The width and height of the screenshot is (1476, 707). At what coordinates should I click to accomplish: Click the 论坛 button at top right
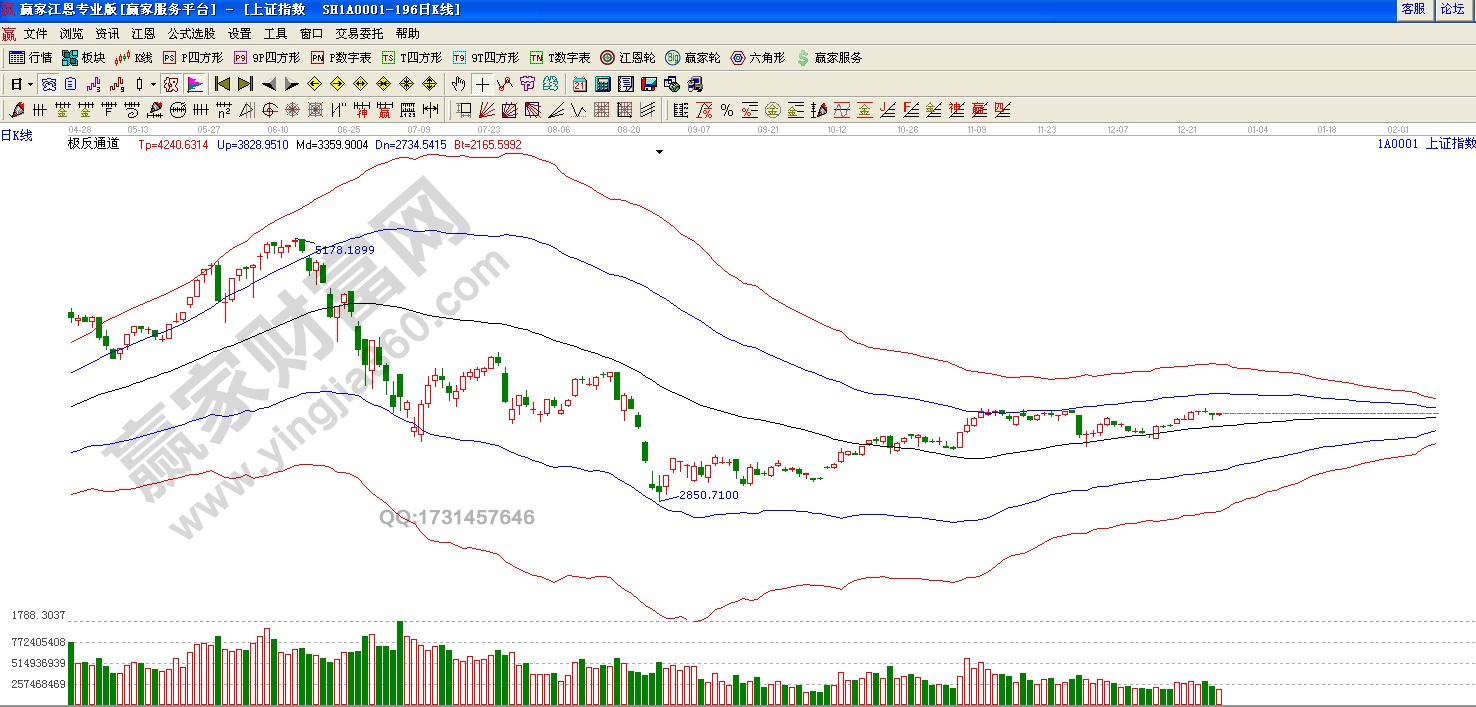click(x=1451, y=9)
